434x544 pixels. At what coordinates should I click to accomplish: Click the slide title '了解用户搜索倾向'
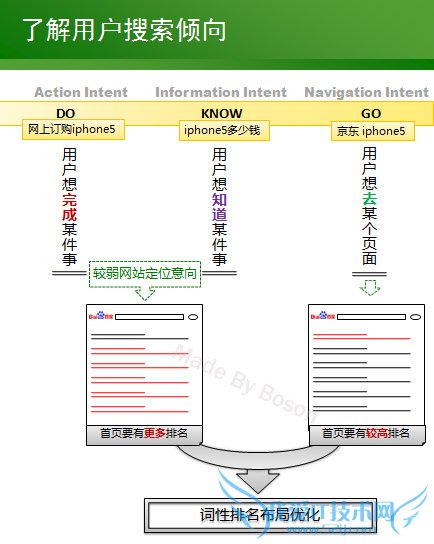point(124,31)
